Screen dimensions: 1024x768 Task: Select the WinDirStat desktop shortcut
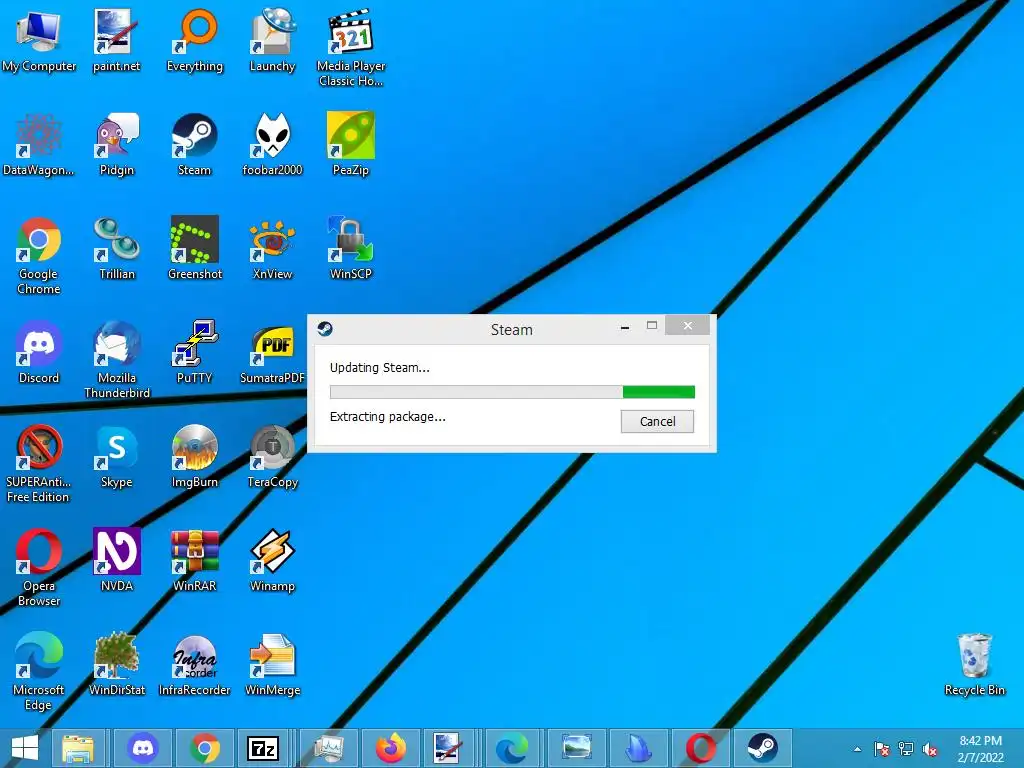pyautogui.click(x=116, y=664)
